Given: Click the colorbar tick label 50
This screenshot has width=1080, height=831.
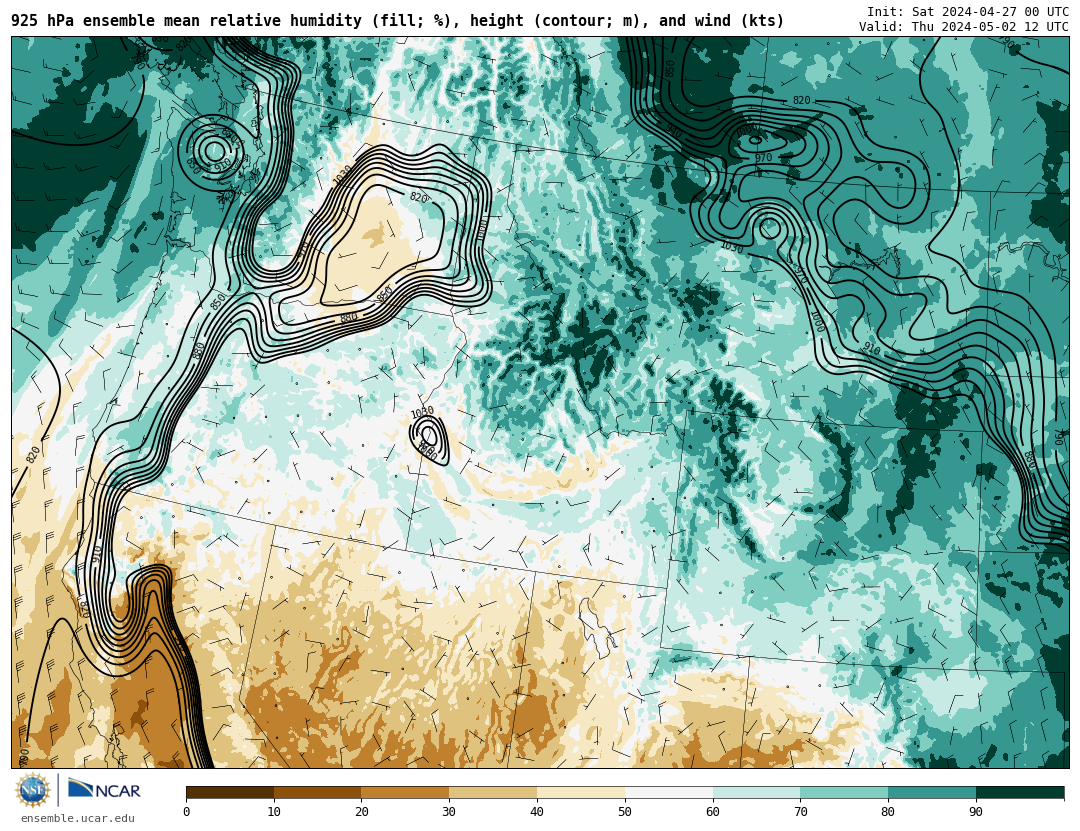Looking at the screenshot, I should click(625, 812).
